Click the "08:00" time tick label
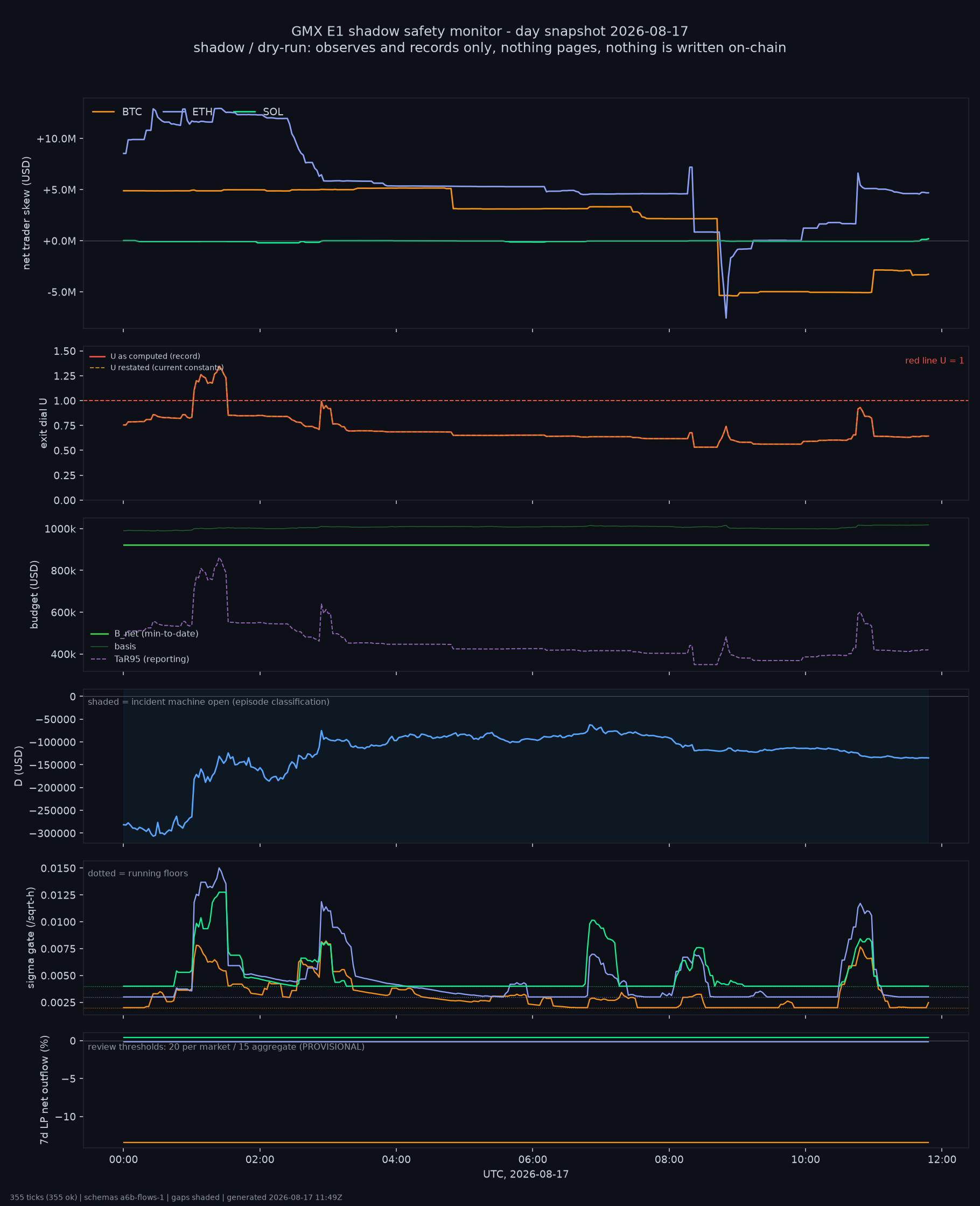980x1206 pixels. pos(669,1160)
